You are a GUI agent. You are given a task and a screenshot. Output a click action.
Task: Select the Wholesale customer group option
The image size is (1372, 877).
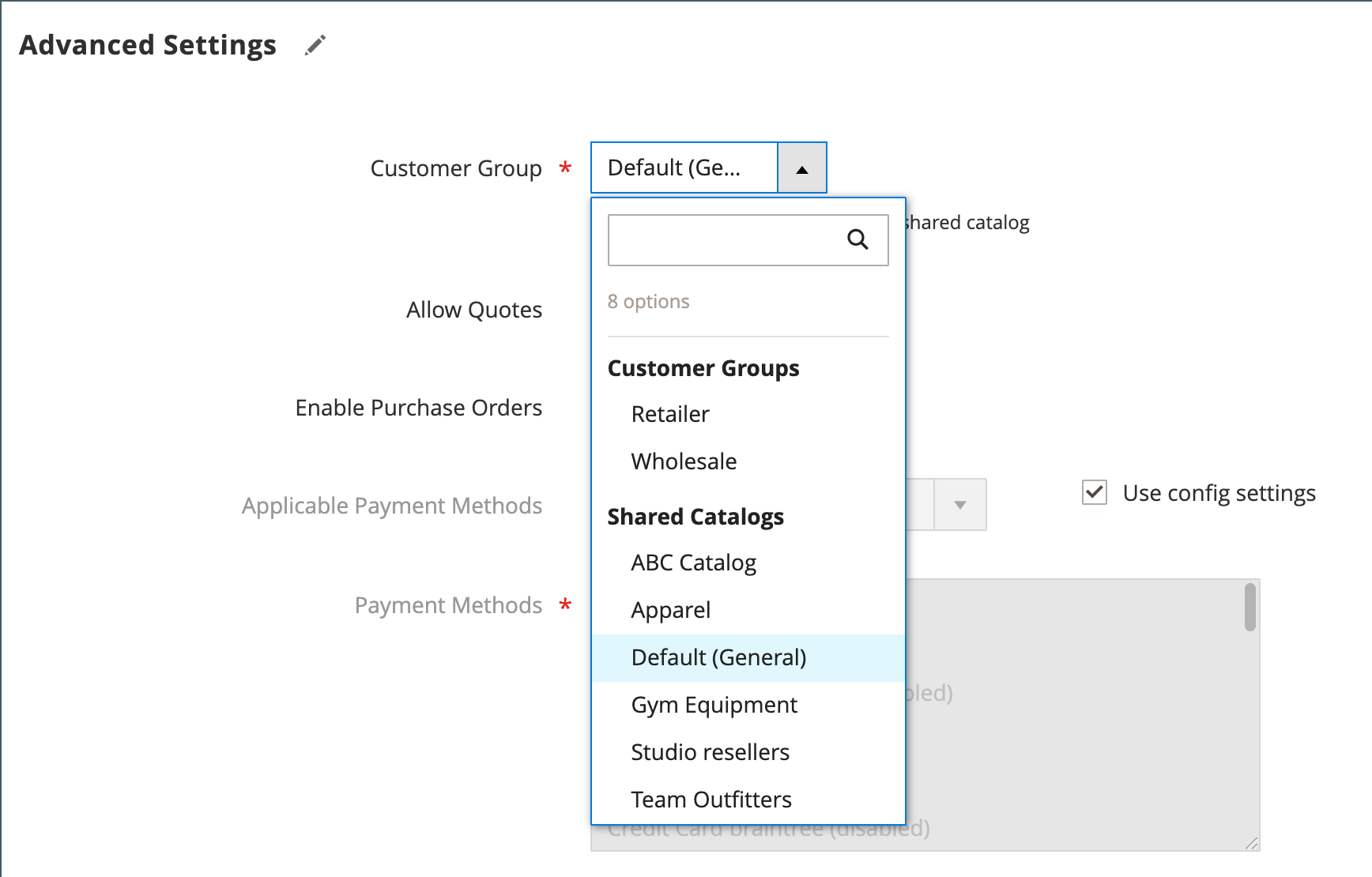(x=684, y=461)
